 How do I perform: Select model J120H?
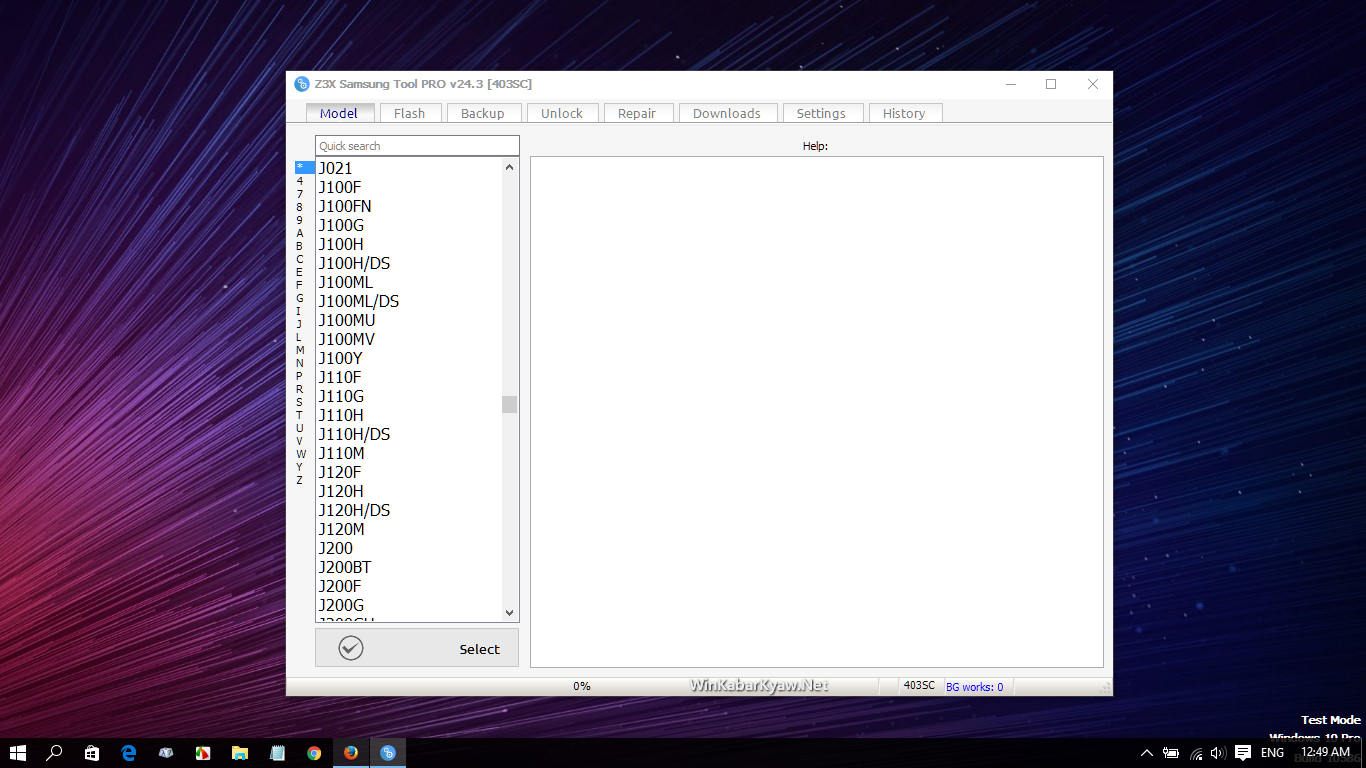click(x=341, y=491)
